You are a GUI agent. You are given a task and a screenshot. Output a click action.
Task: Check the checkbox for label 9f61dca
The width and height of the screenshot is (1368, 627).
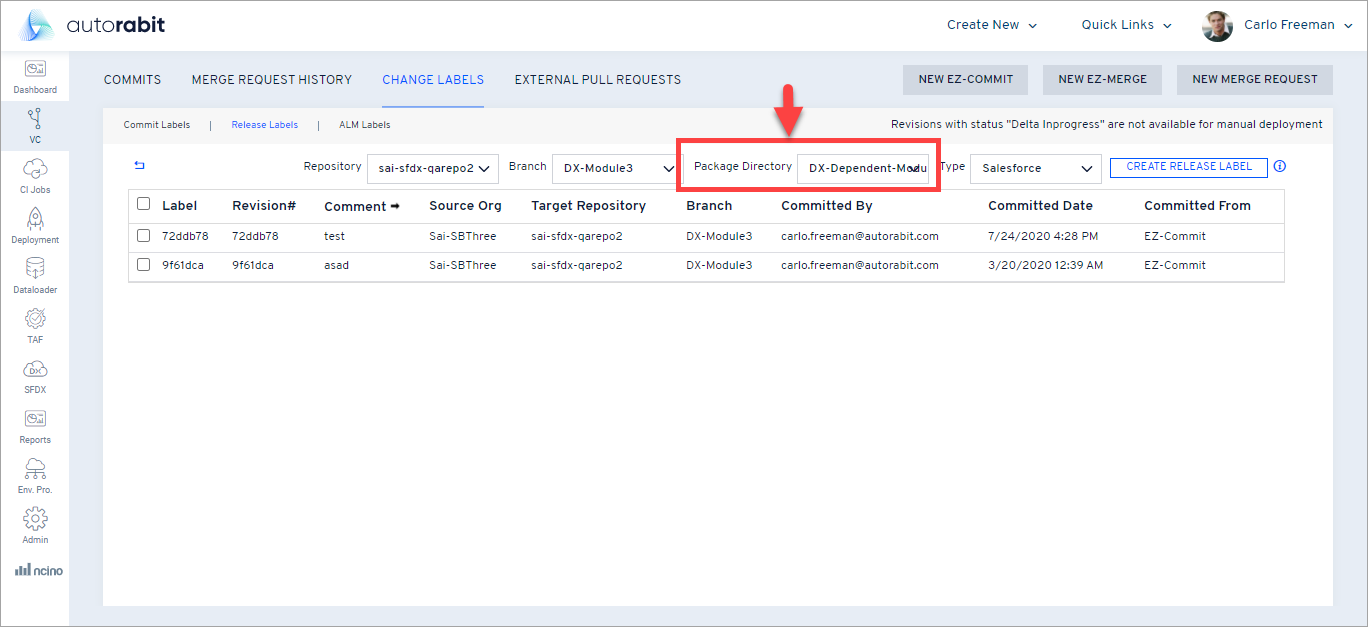click(142, 265)
